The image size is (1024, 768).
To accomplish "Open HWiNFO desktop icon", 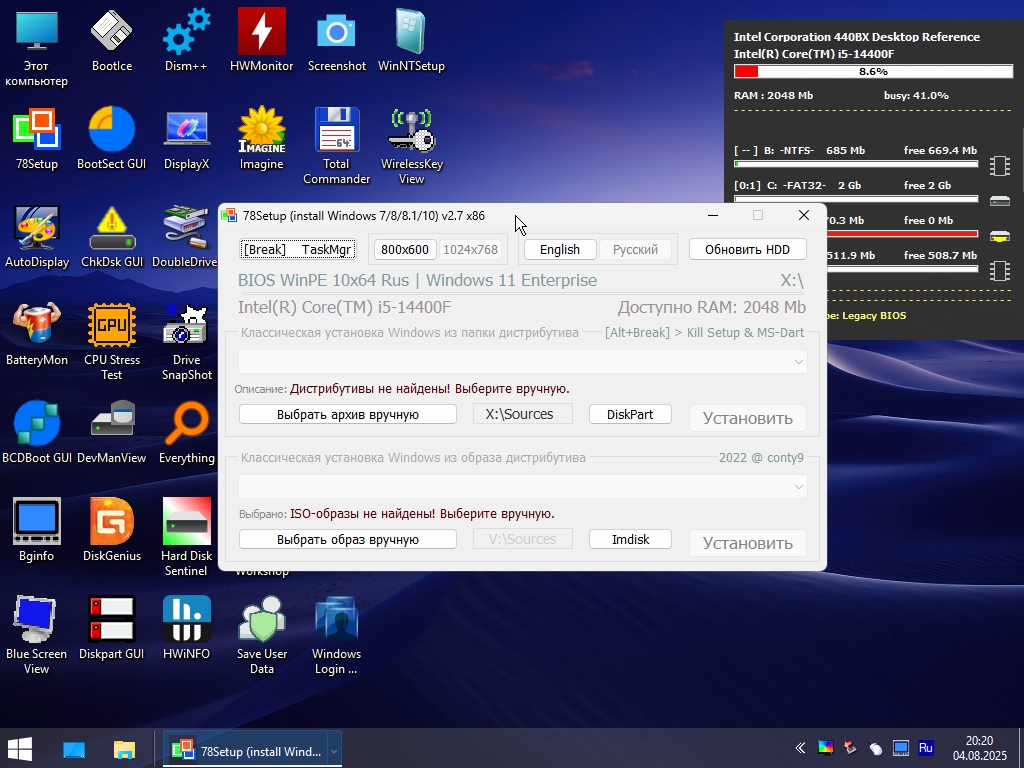I will pyautogui.click(x=186, y=628).
